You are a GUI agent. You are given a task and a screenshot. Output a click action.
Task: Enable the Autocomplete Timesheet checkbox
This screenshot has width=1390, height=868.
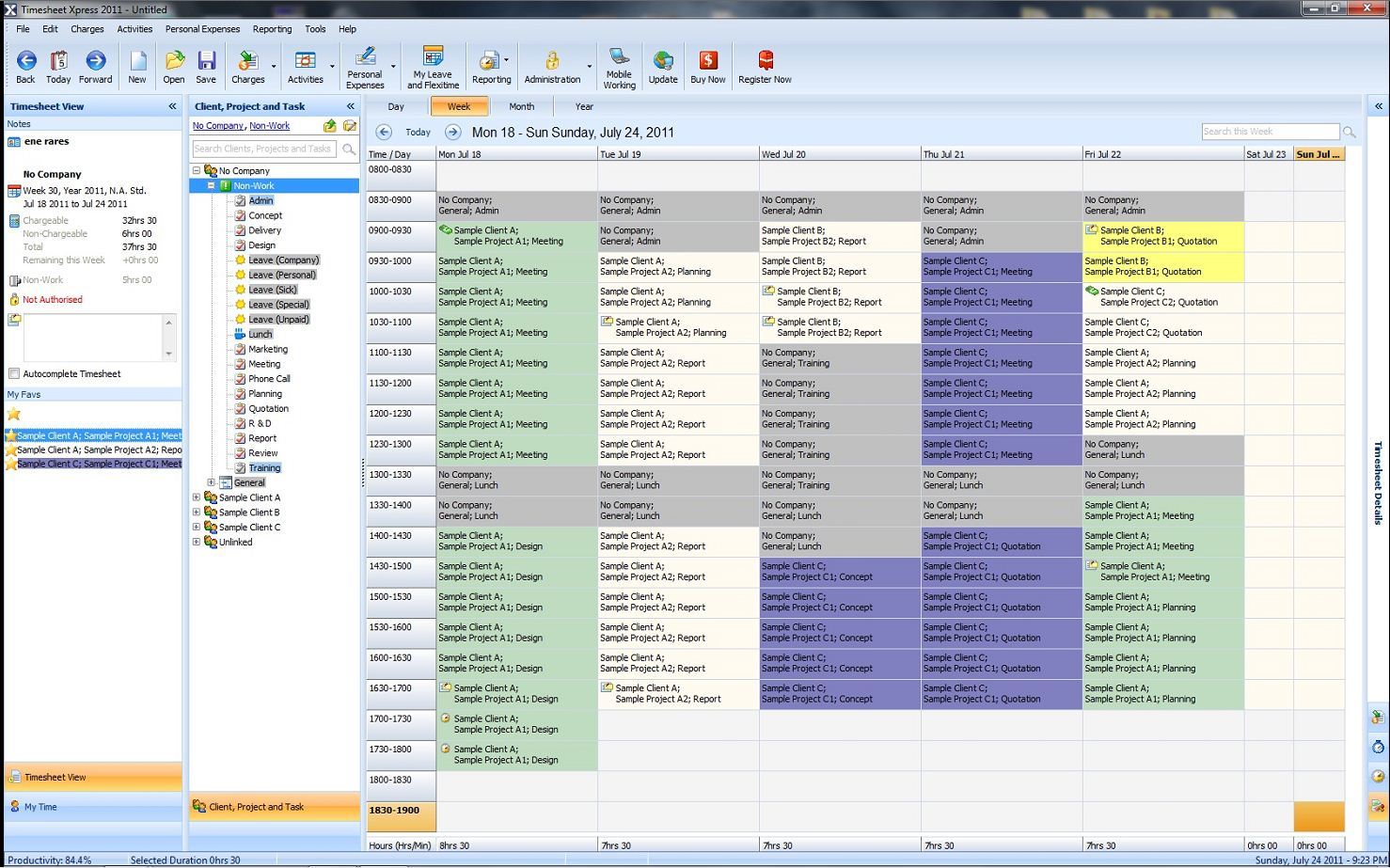point(14,373)
